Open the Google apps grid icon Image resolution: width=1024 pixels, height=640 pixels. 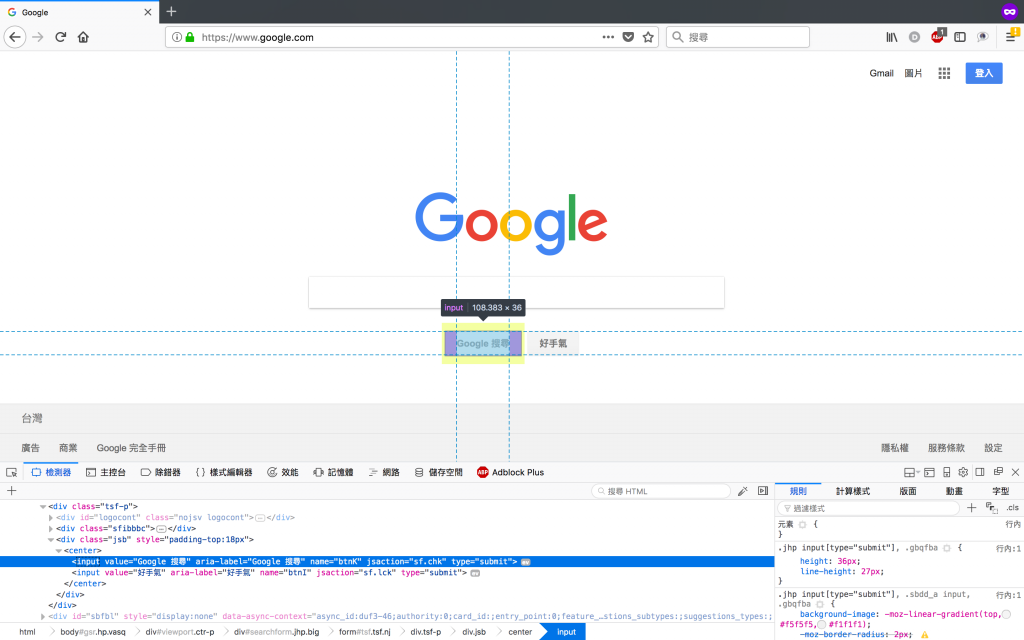click(x=944, y=73)
